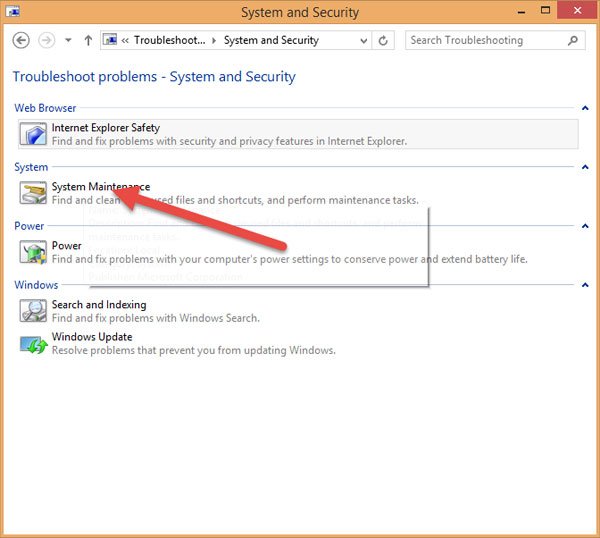Viewport: 600px width, 538px height.
Task: Collapse the Web Browser section
Action: pos(585,108)
